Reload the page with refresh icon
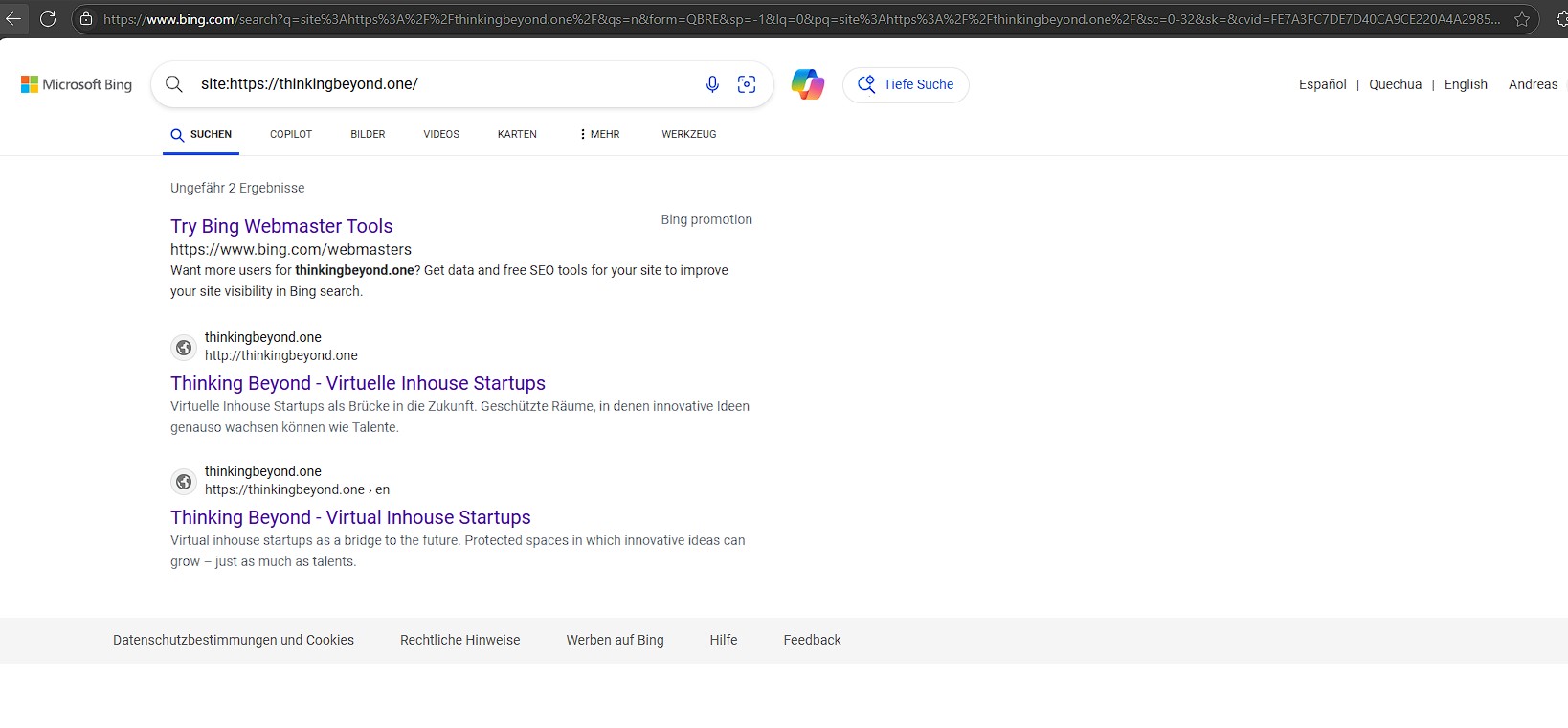The image size is (1568, 728). (x=48, y=18)
